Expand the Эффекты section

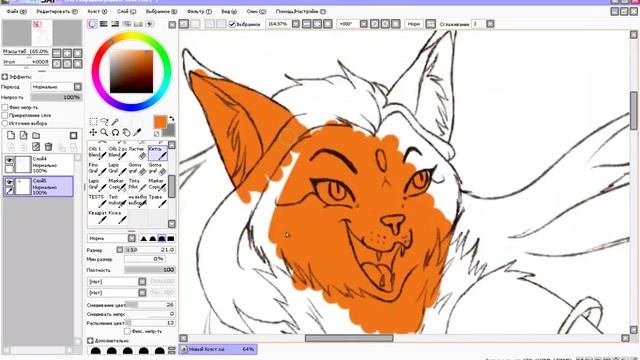pyautogui.click(x=5, y=77)
